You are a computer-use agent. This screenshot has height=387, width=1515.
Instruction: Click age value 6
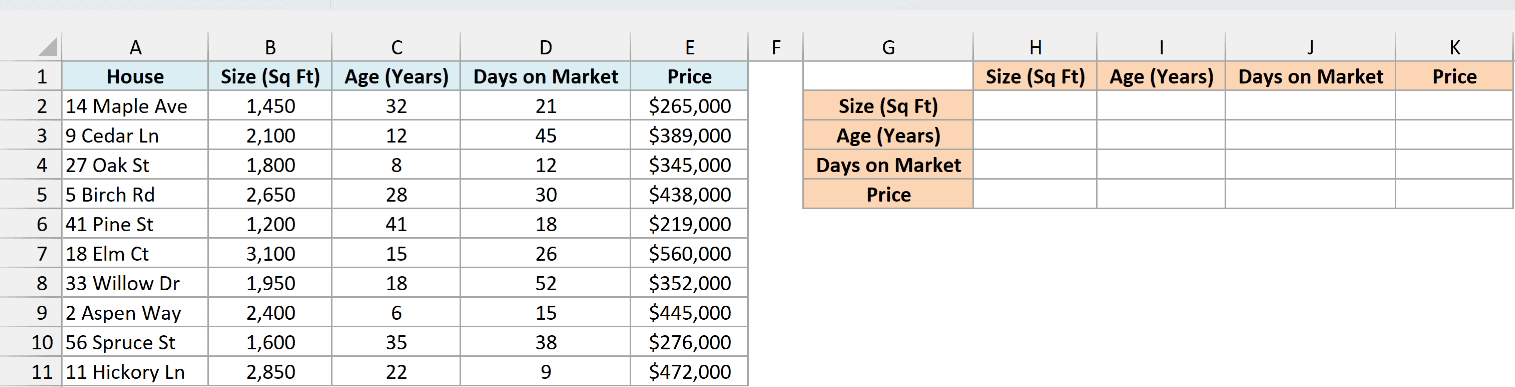396,313
